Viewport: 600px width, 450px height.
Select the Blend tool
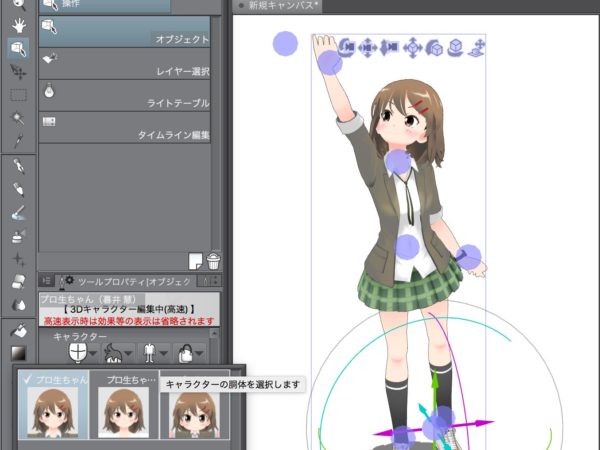[x=18, y=305]
